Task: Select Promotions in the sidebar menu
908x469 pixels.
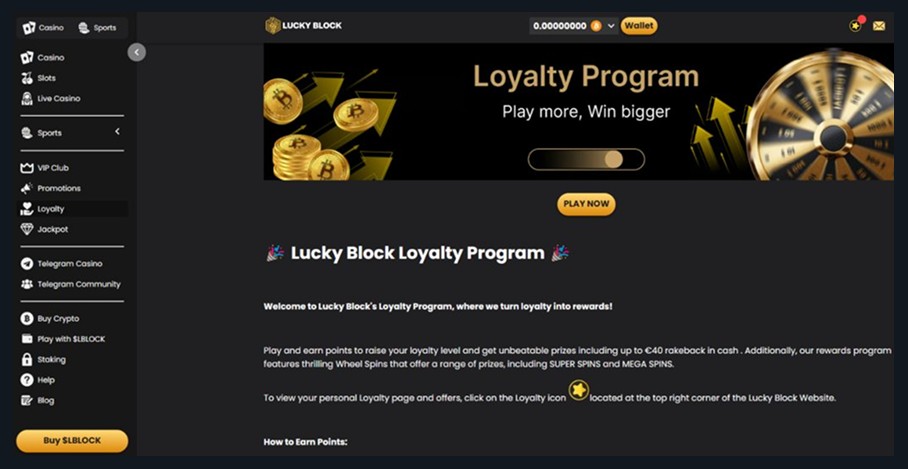Action: pos(74,188)
